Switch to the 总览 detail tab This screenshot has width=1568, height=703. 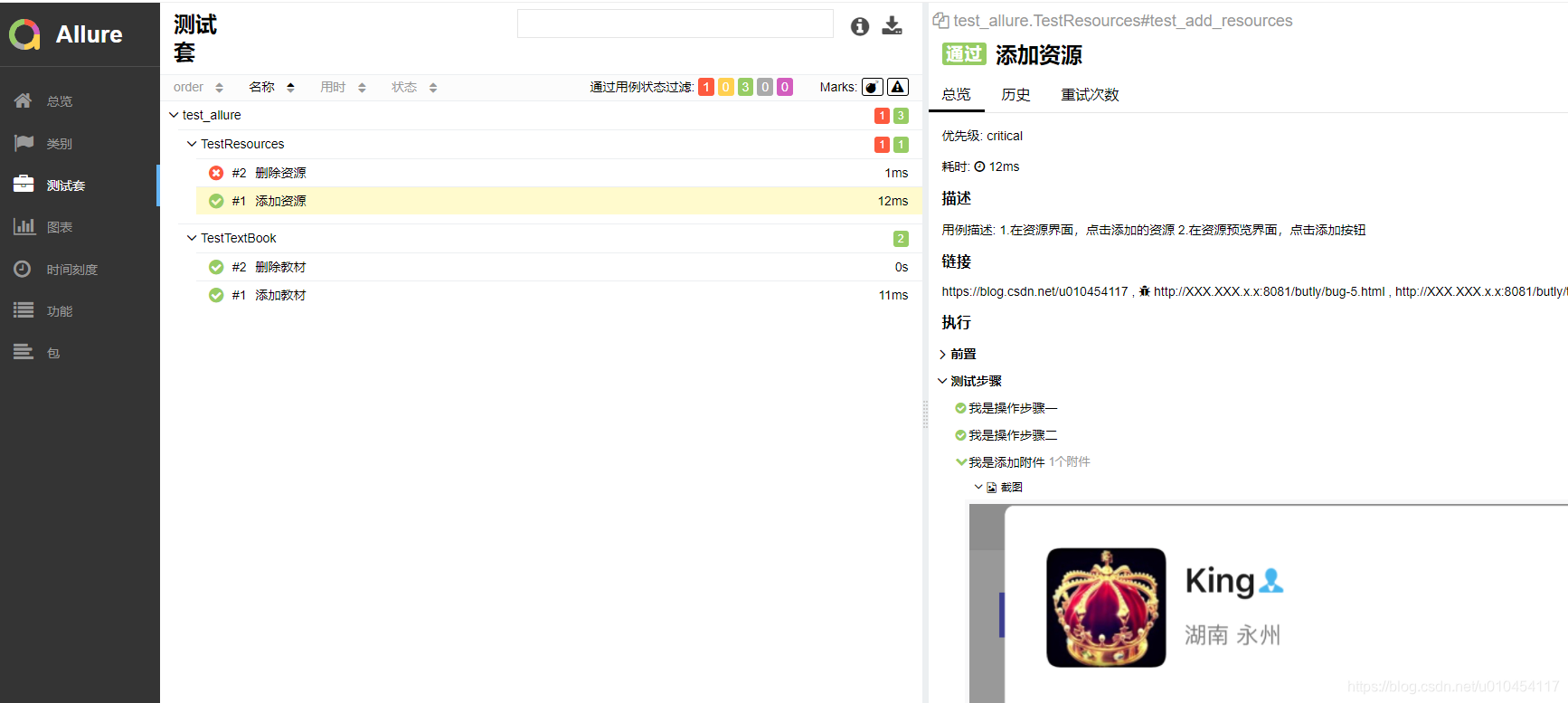click(956, 94)
